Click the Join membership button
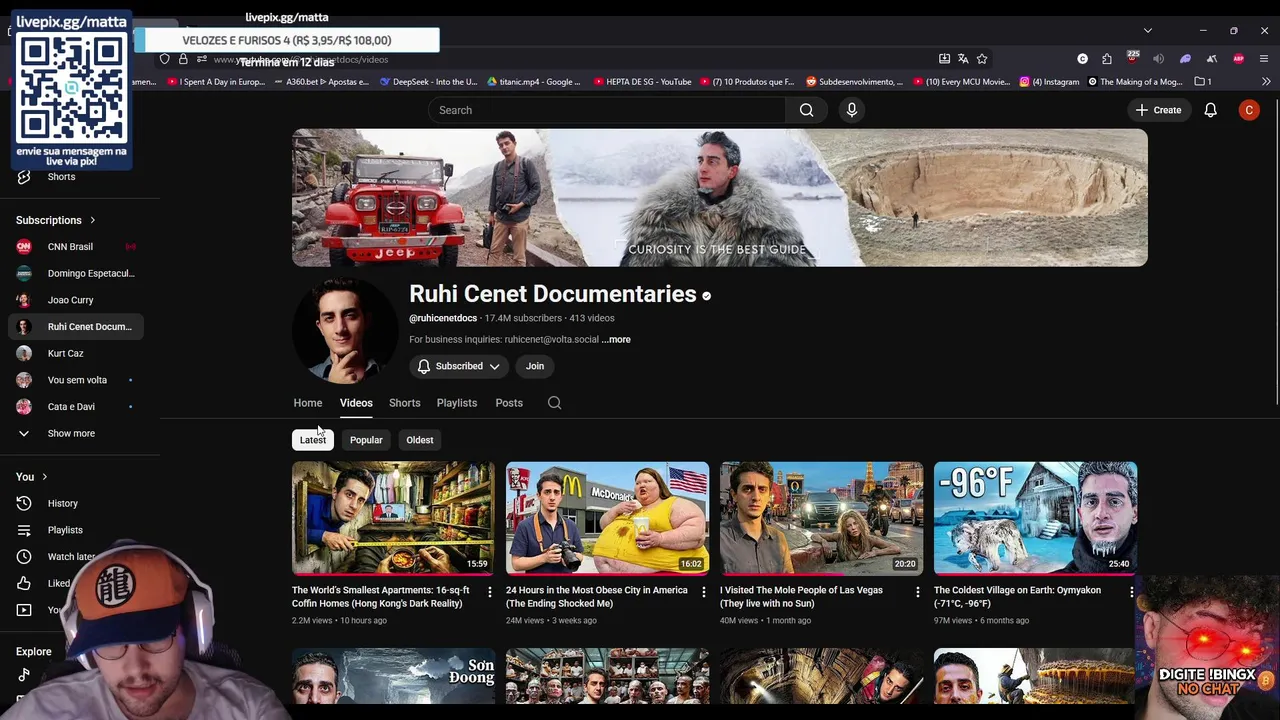This screenshot has width=1280, height=720. (535, 366)
